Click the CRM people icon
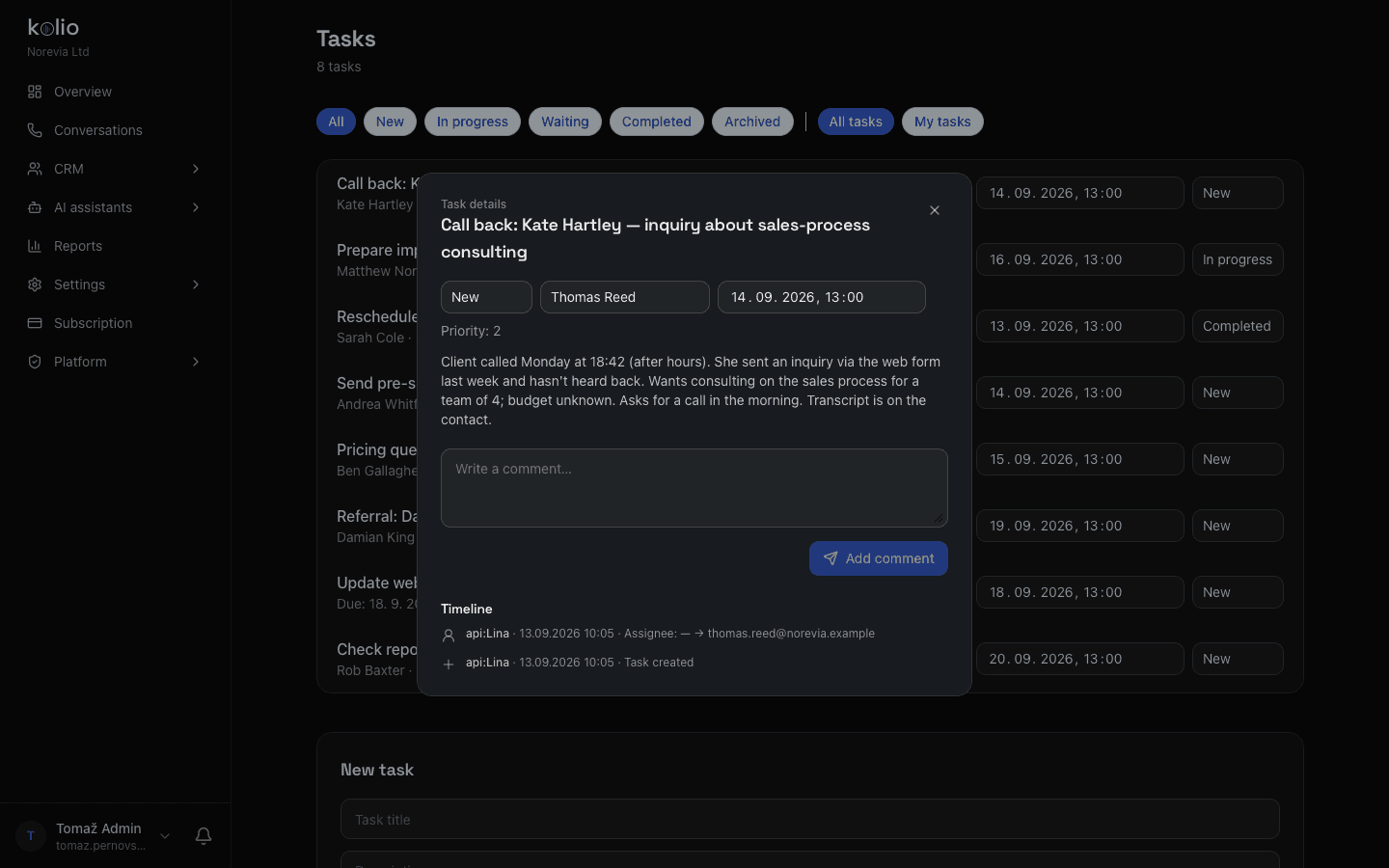Image resolution: width=1389 pixels, height=868 pixels. pyautogui.click(x=35, y=169)
